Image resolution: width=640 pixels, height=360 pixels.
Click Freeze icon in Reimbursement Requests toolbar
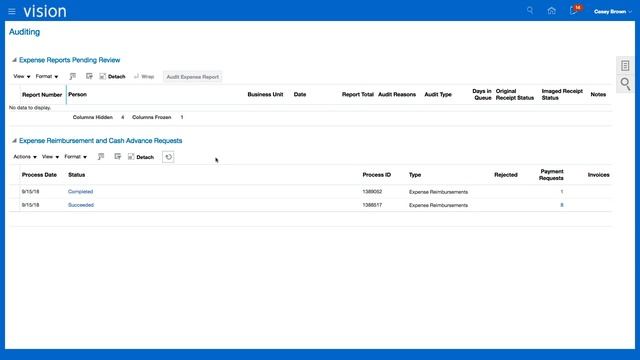pyautogui.click(x=101, y=157)
